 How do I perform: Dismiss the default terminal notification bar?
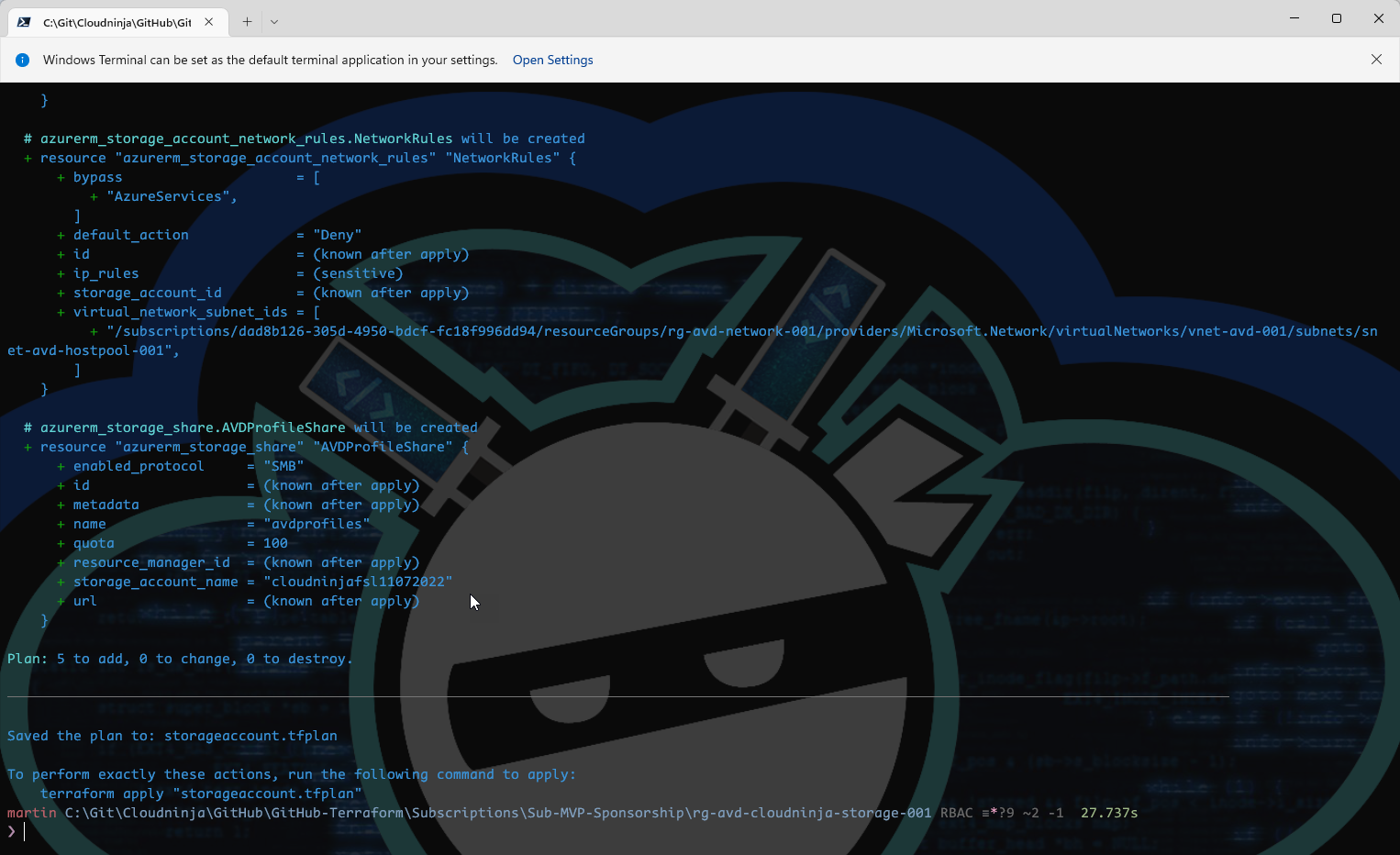[1376, 60]
